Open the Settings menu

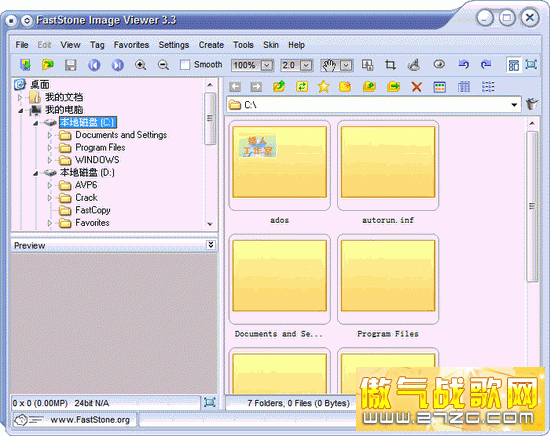174,45
